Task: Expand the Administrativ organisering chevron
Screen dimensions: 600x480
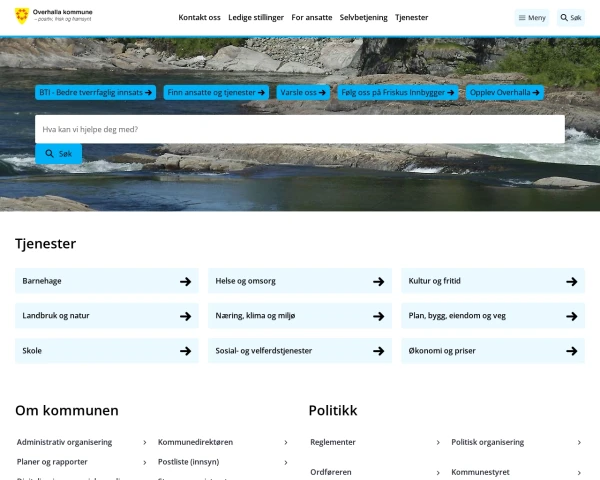Action: (x=145, y=442)
